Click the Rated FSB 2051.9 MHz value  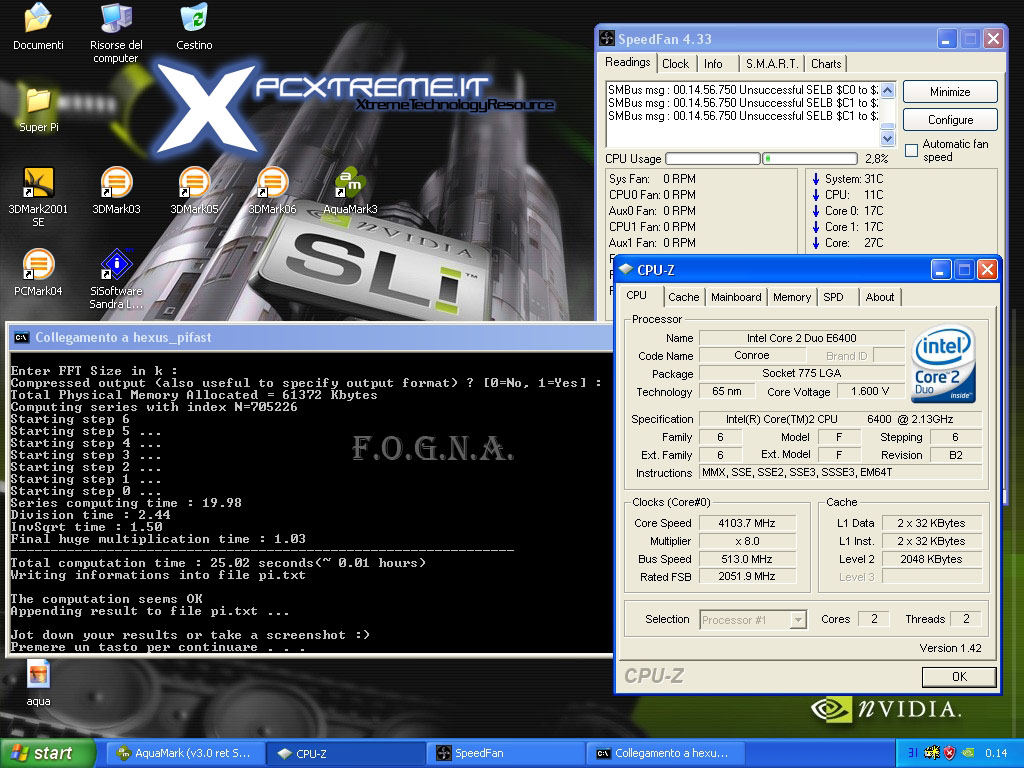pos(747,577)
